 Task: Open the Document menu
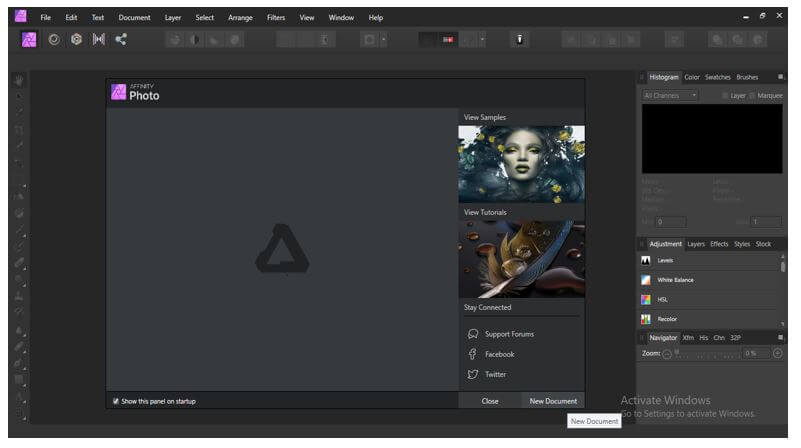134,17
